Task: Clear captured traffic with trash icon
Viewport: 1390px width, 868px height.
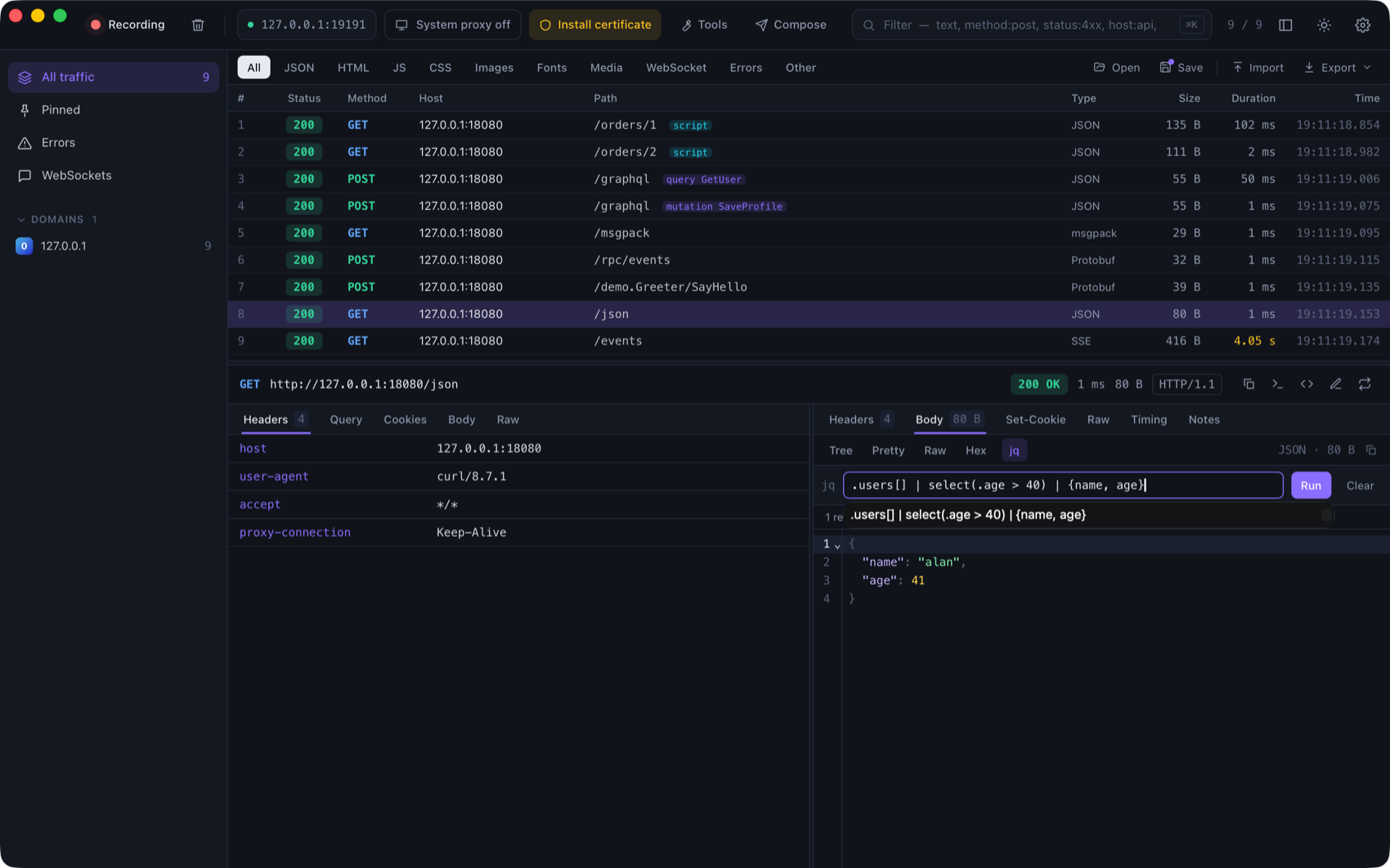Action: click(x=198, y=25)
